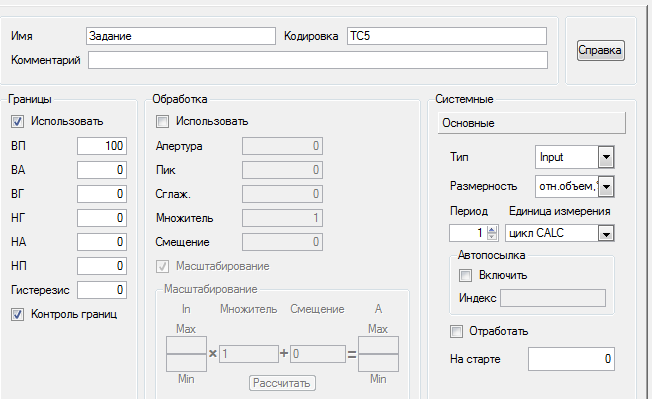The image size is (652, 399).
Task: Toggle Использовать checkbox in Границы group
Action: [17, 122]
